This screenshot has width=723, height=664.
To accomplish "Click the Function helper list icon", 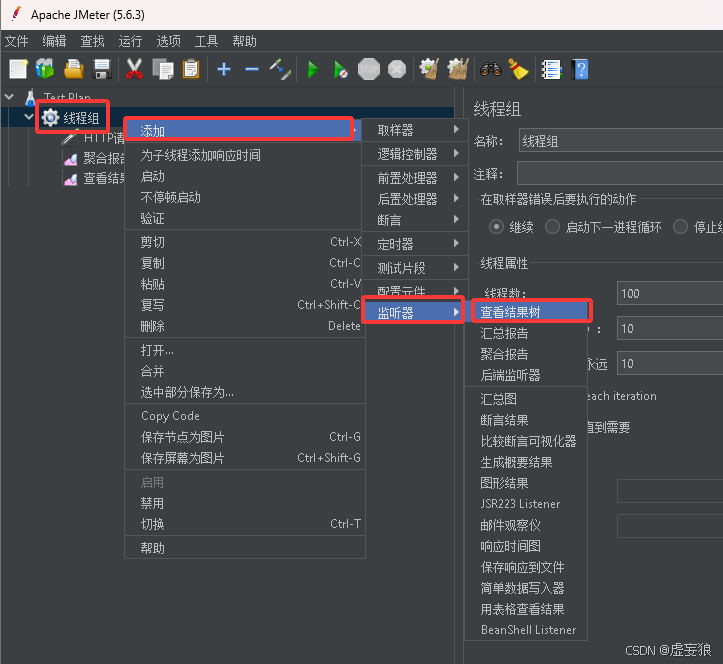I will pos(551,70).
